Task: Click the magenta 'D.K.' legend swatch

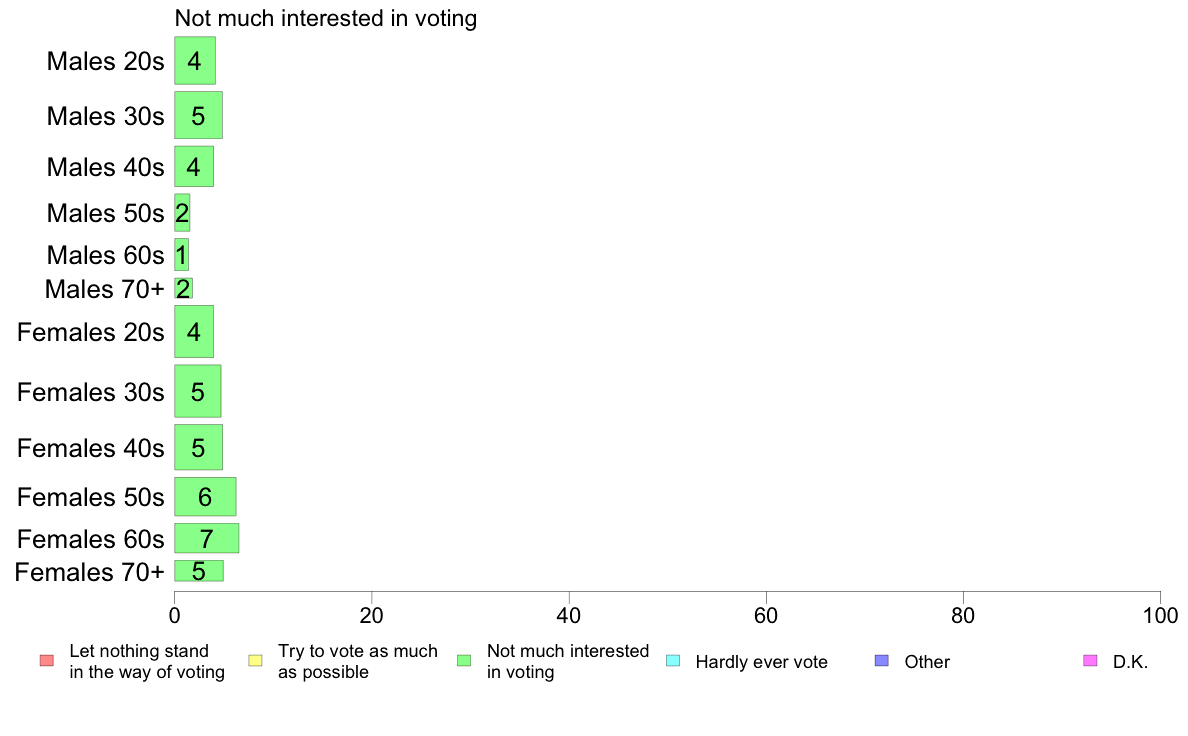Action: pos(1090,661)
